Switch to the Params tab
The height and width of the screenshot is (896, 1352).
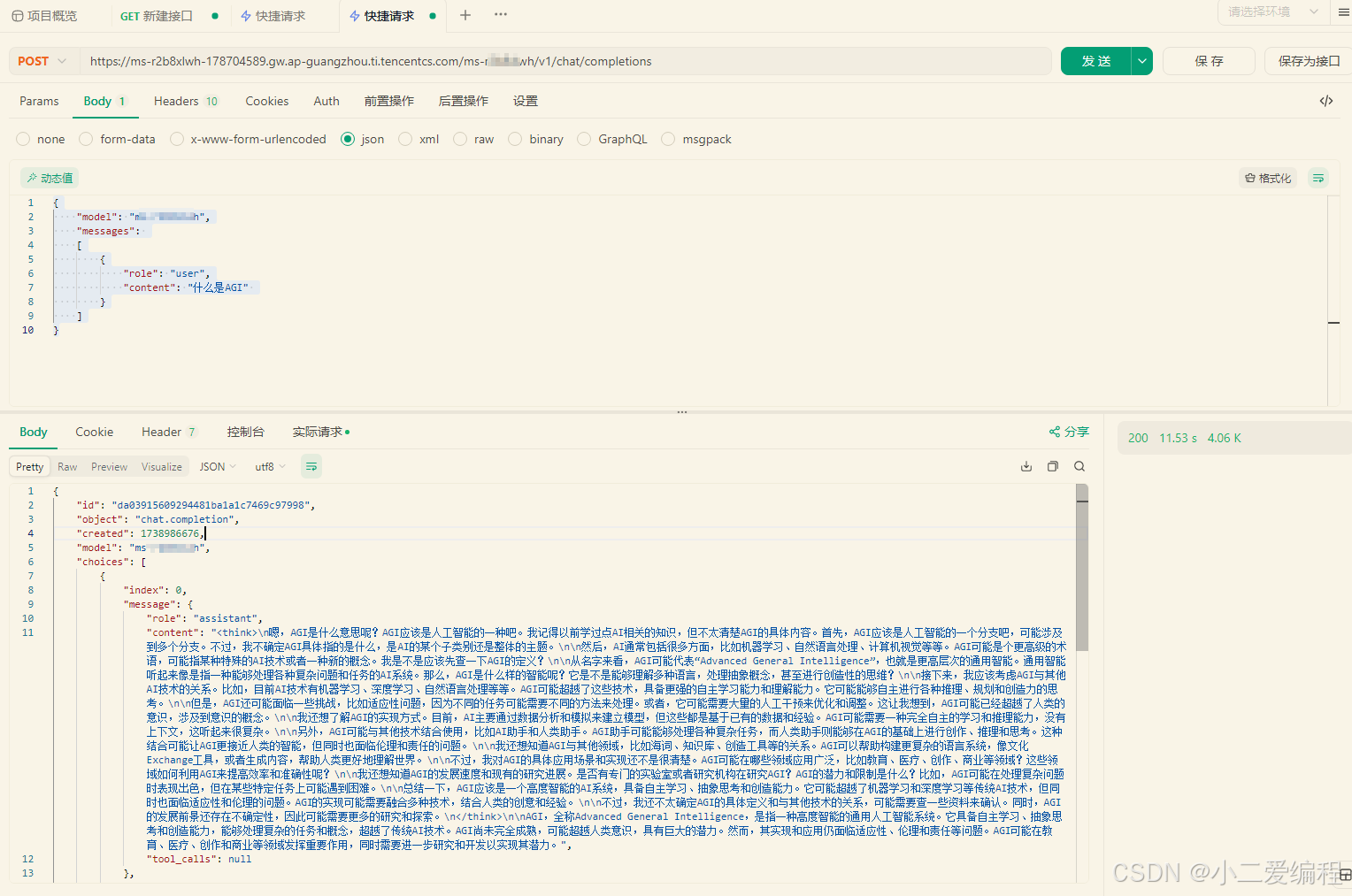(39, 101)
